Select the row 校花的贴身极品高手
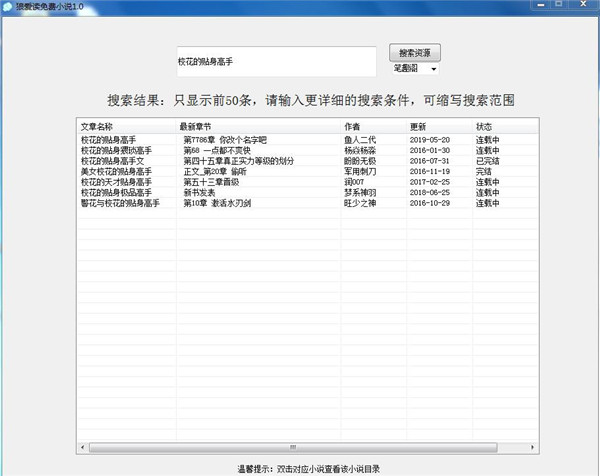The image size is (600, 476). click(x=308, y=192)
